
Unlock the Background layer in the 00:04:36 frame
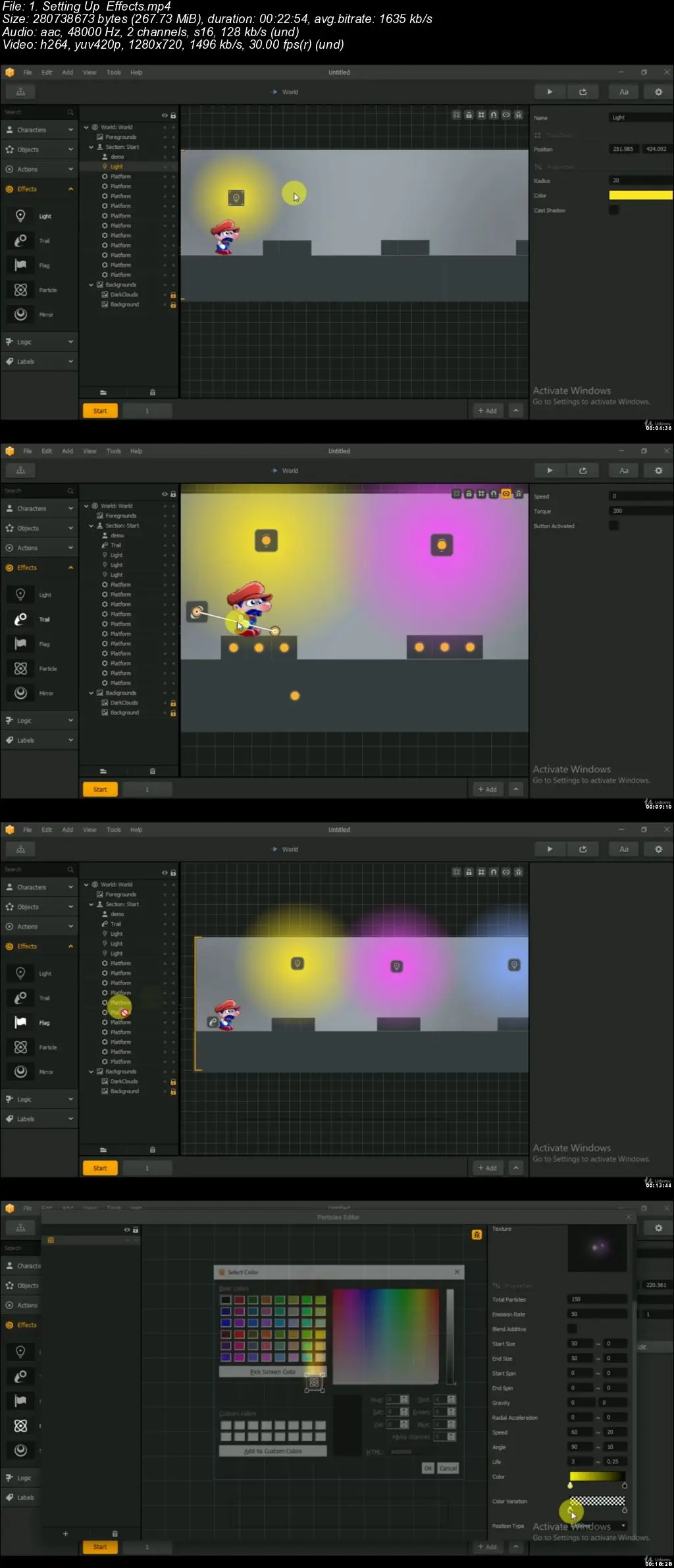click(173, 305)
